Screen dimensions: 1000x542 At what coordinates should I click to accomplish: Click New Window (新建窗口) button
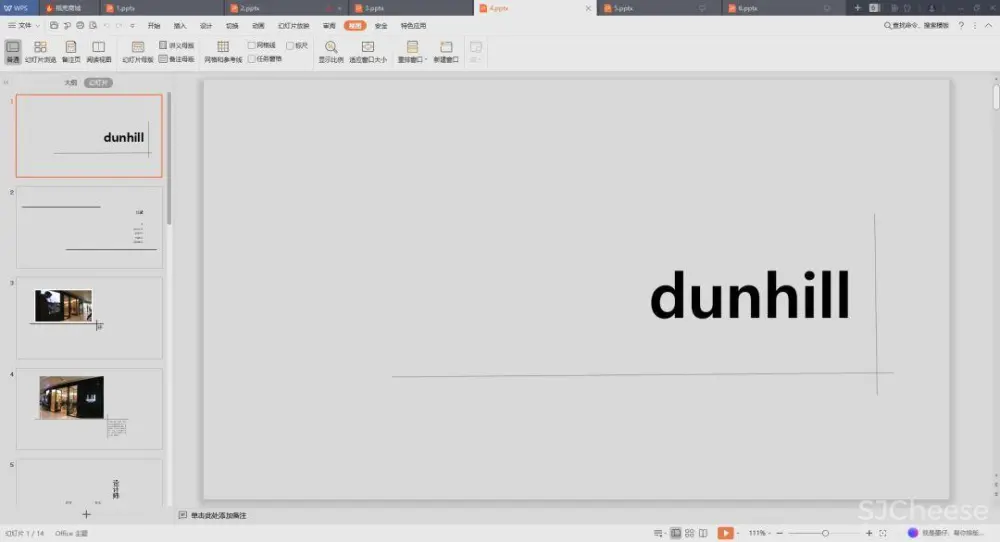coord(446,51)
